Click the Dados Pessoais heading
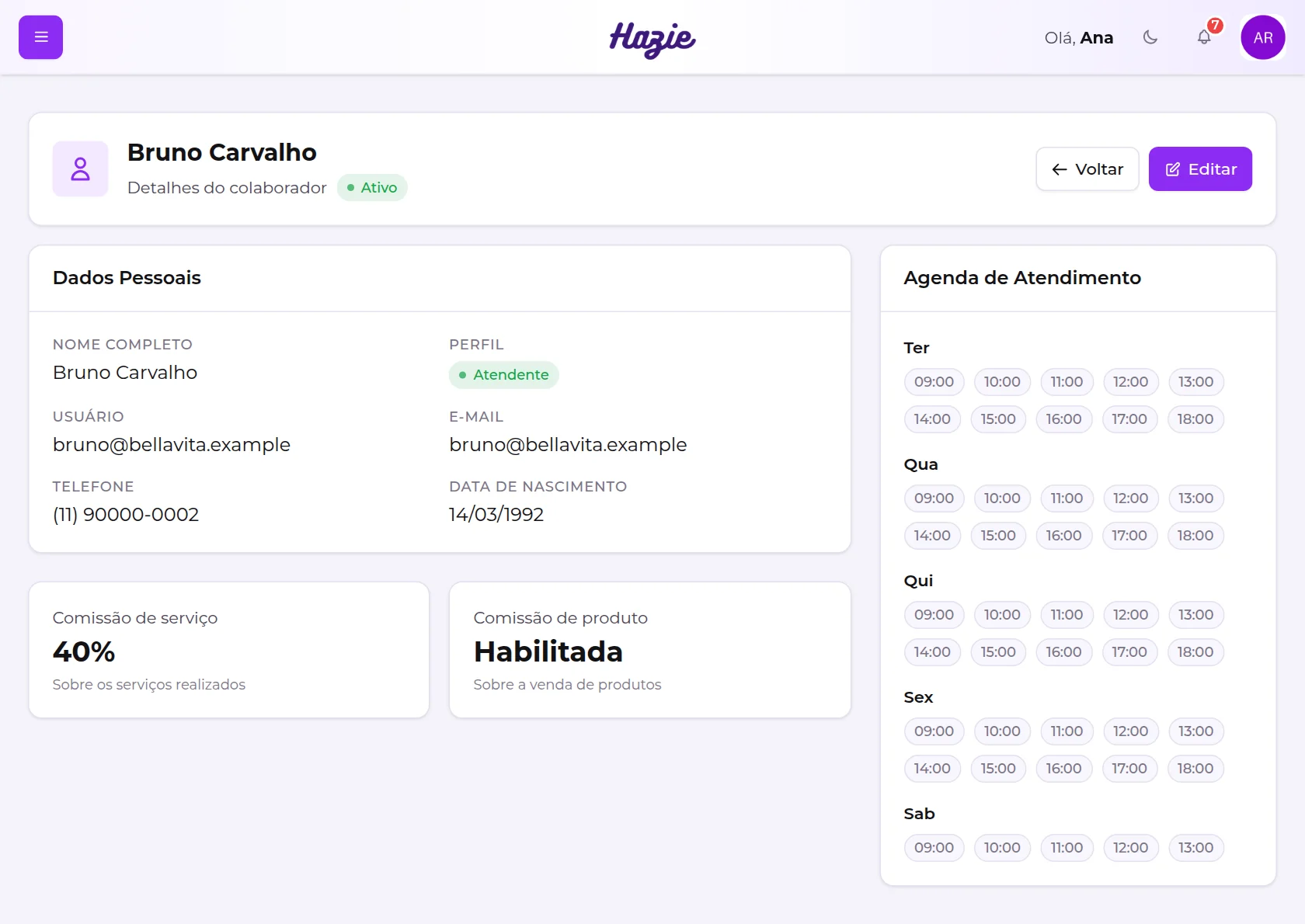Viewport: 1305px width, 924px height. [127, 277]
